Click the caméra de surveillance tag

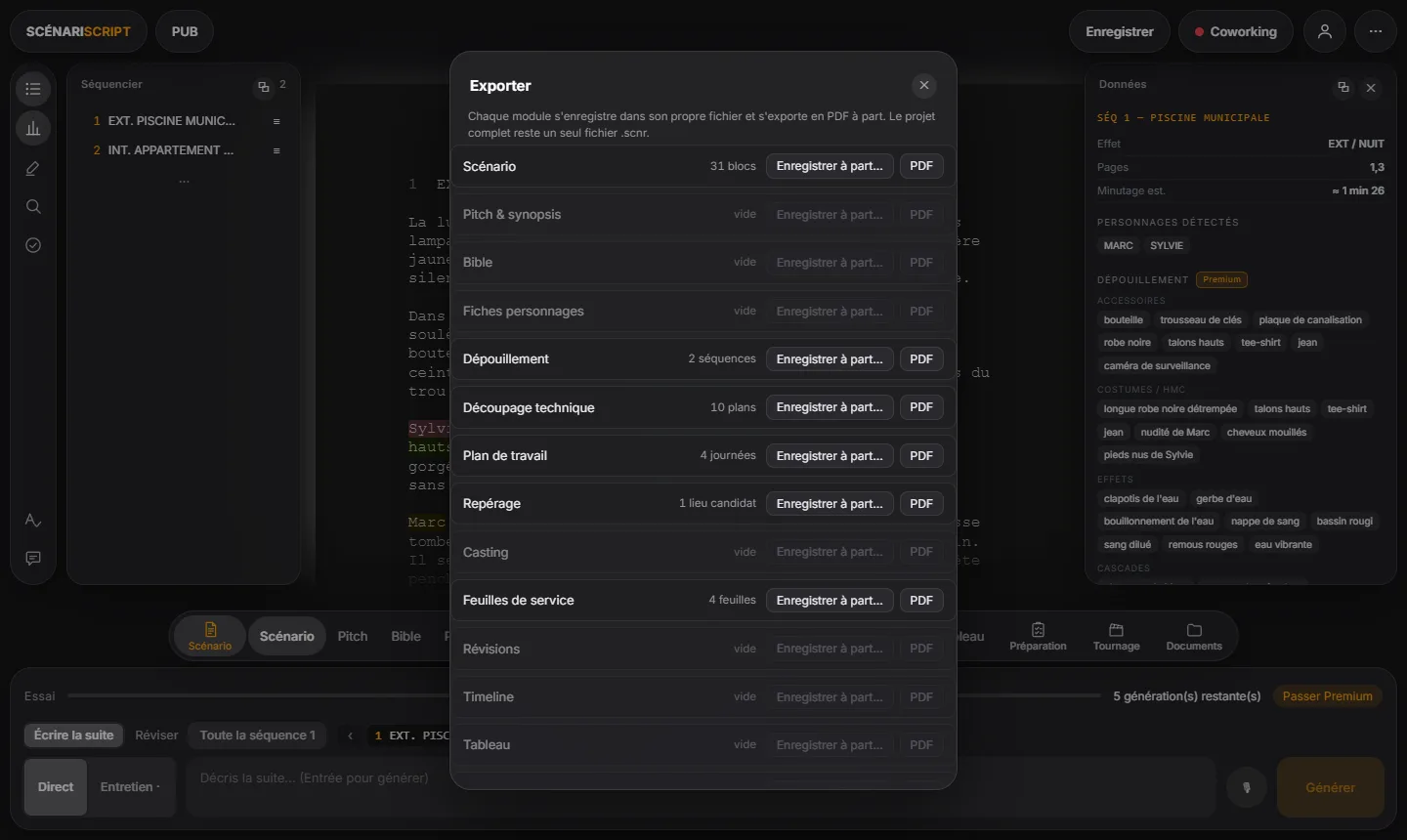pyautogui.click(x=1157, y=366)
